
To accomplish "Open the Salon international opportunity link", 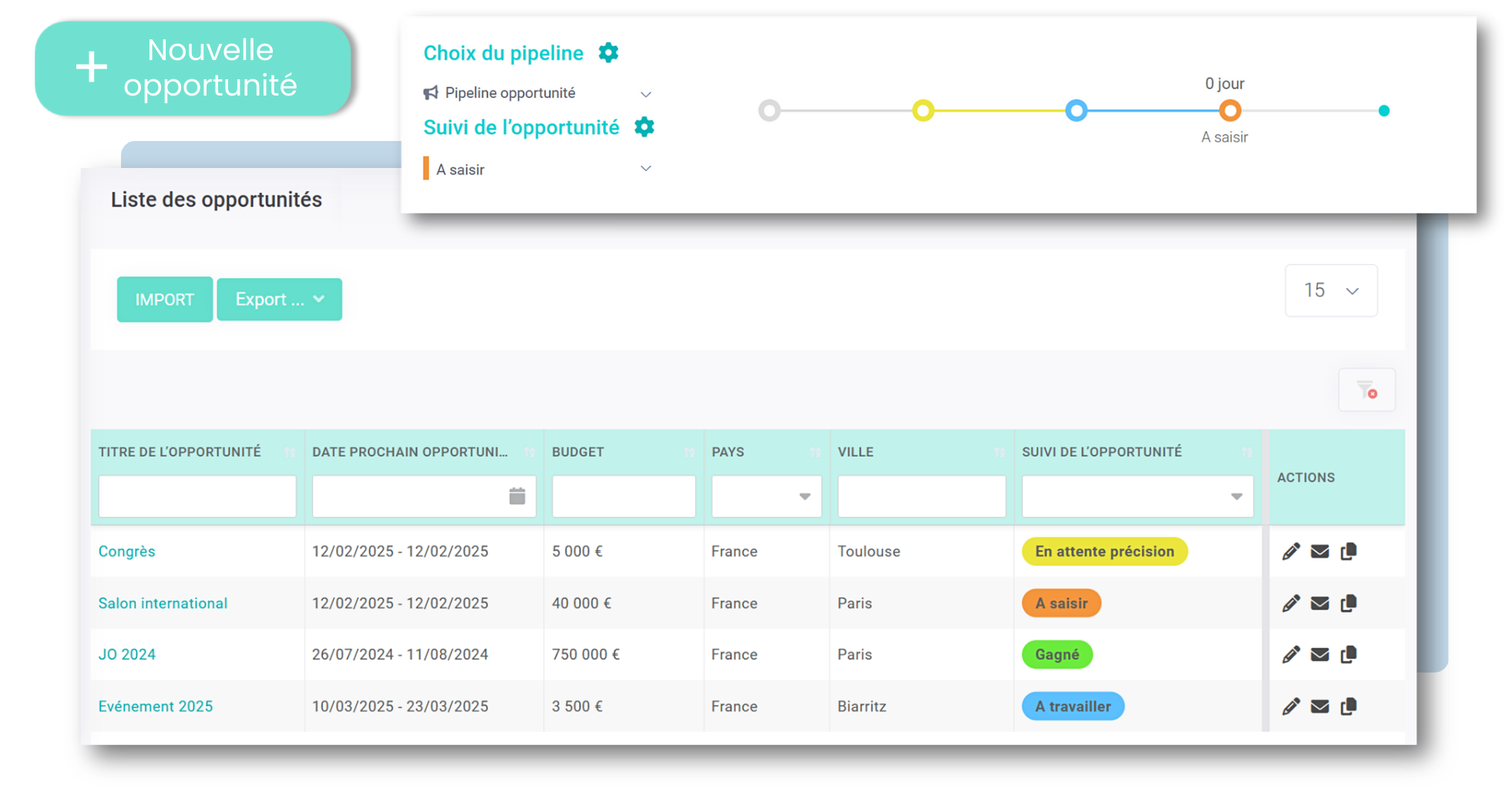I will (x=163, y=603).
